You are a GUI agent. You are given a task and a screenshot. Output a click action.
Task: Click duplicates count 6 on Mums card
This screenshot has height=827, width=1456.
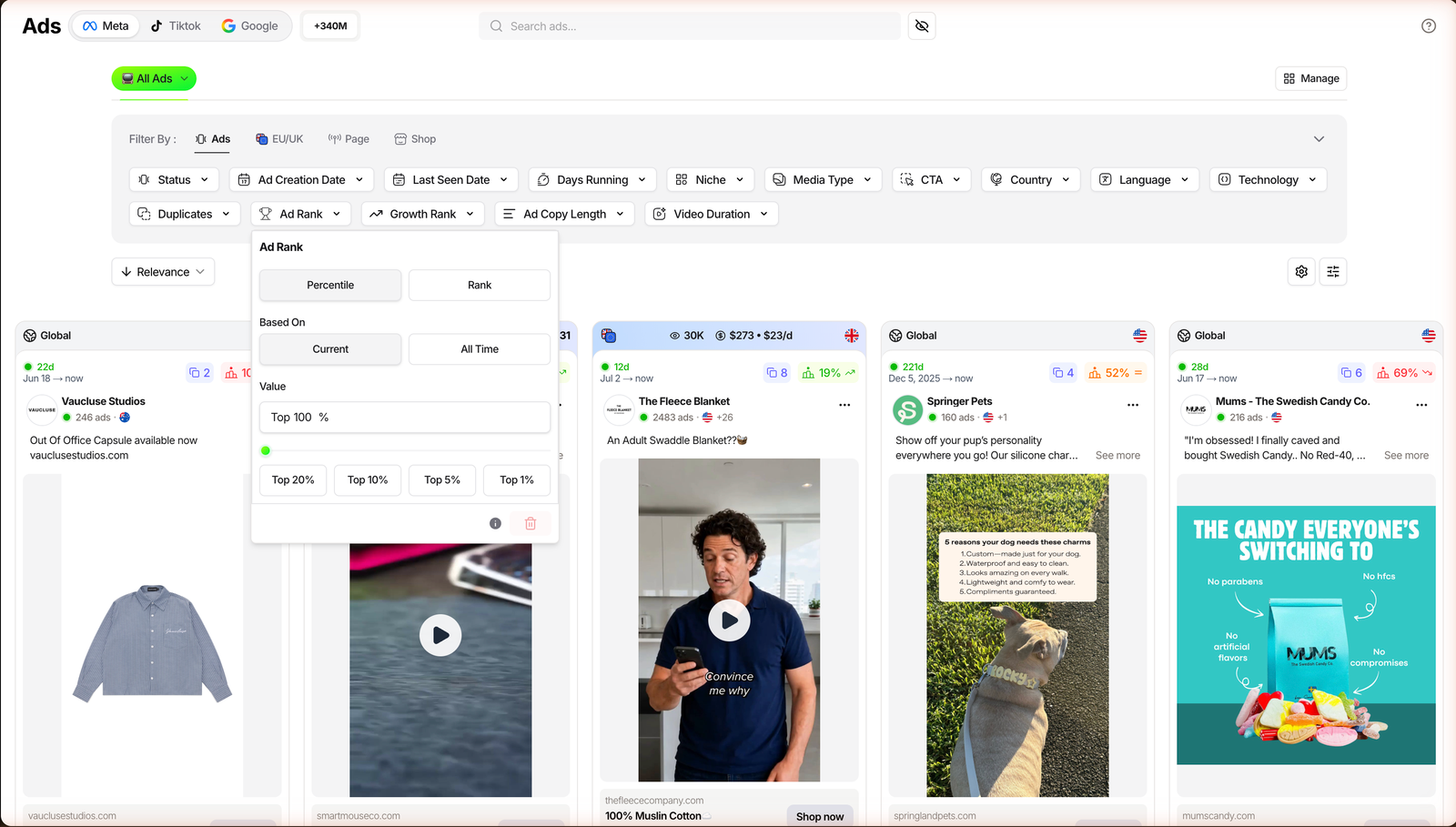pos(1352,373)
